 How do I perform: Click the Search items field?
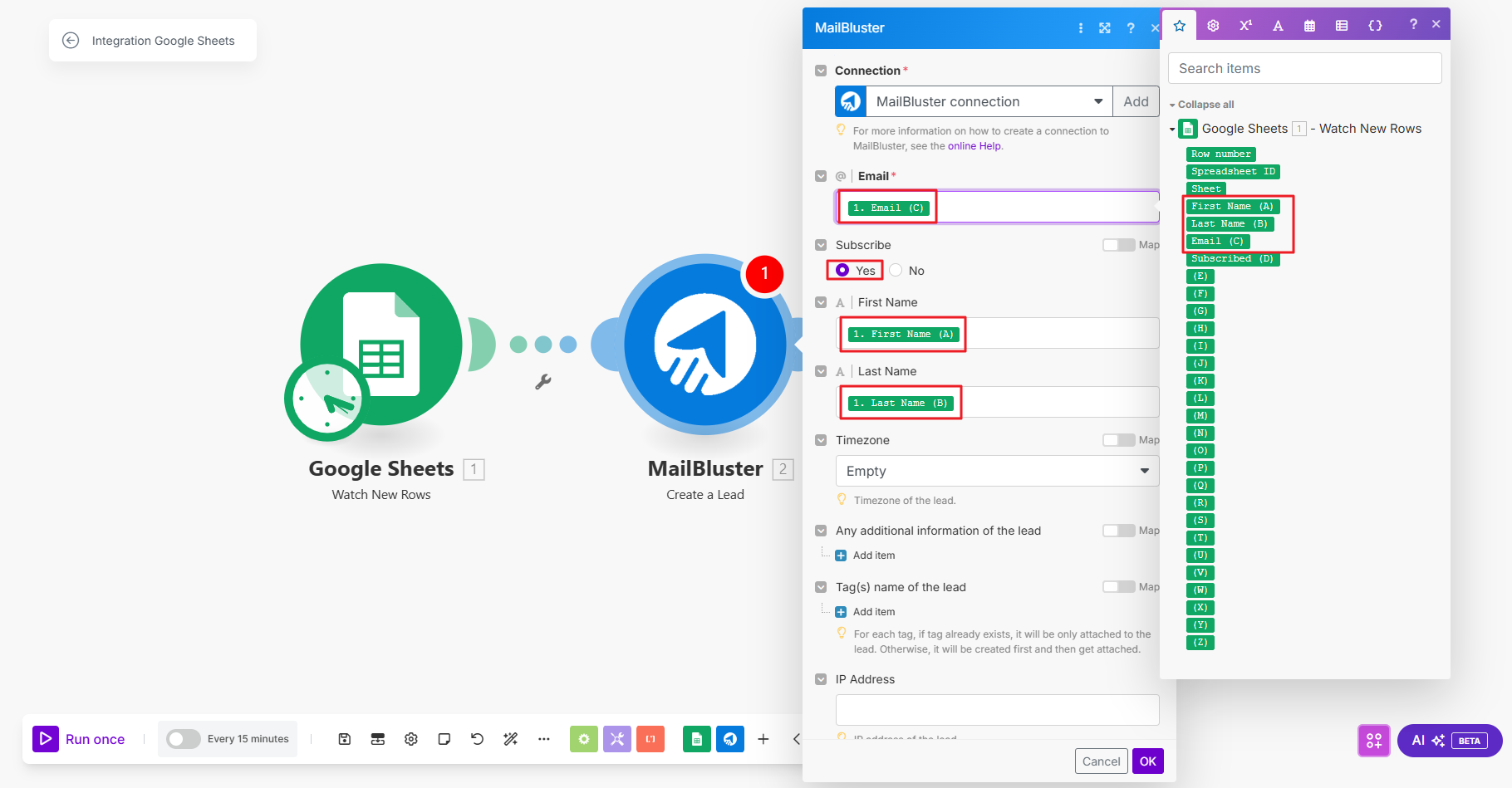point(1304,68)
